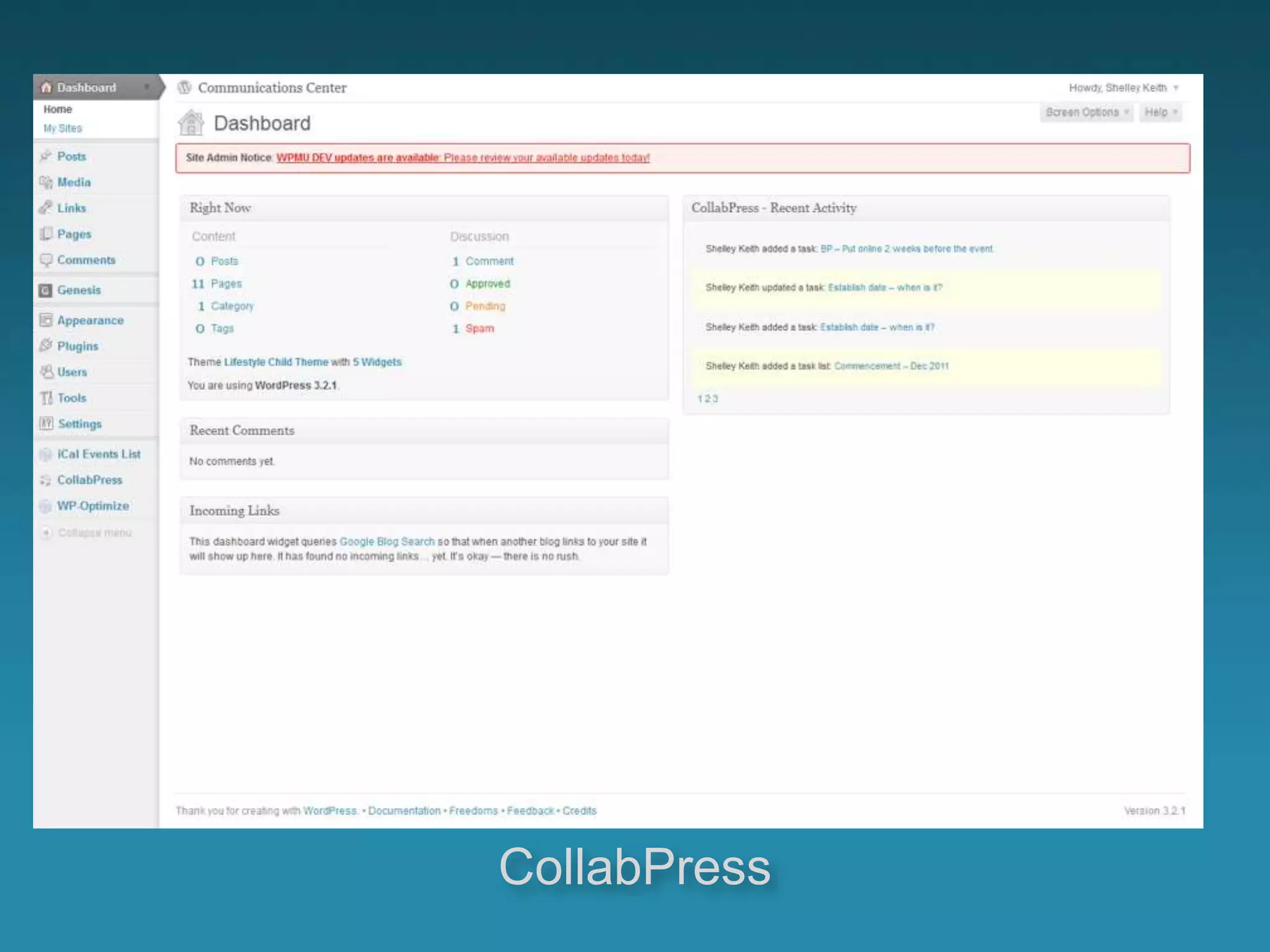Click the Pages icon in sidebar
This screenshot has width=1270, height=952.
pos(46,234)
